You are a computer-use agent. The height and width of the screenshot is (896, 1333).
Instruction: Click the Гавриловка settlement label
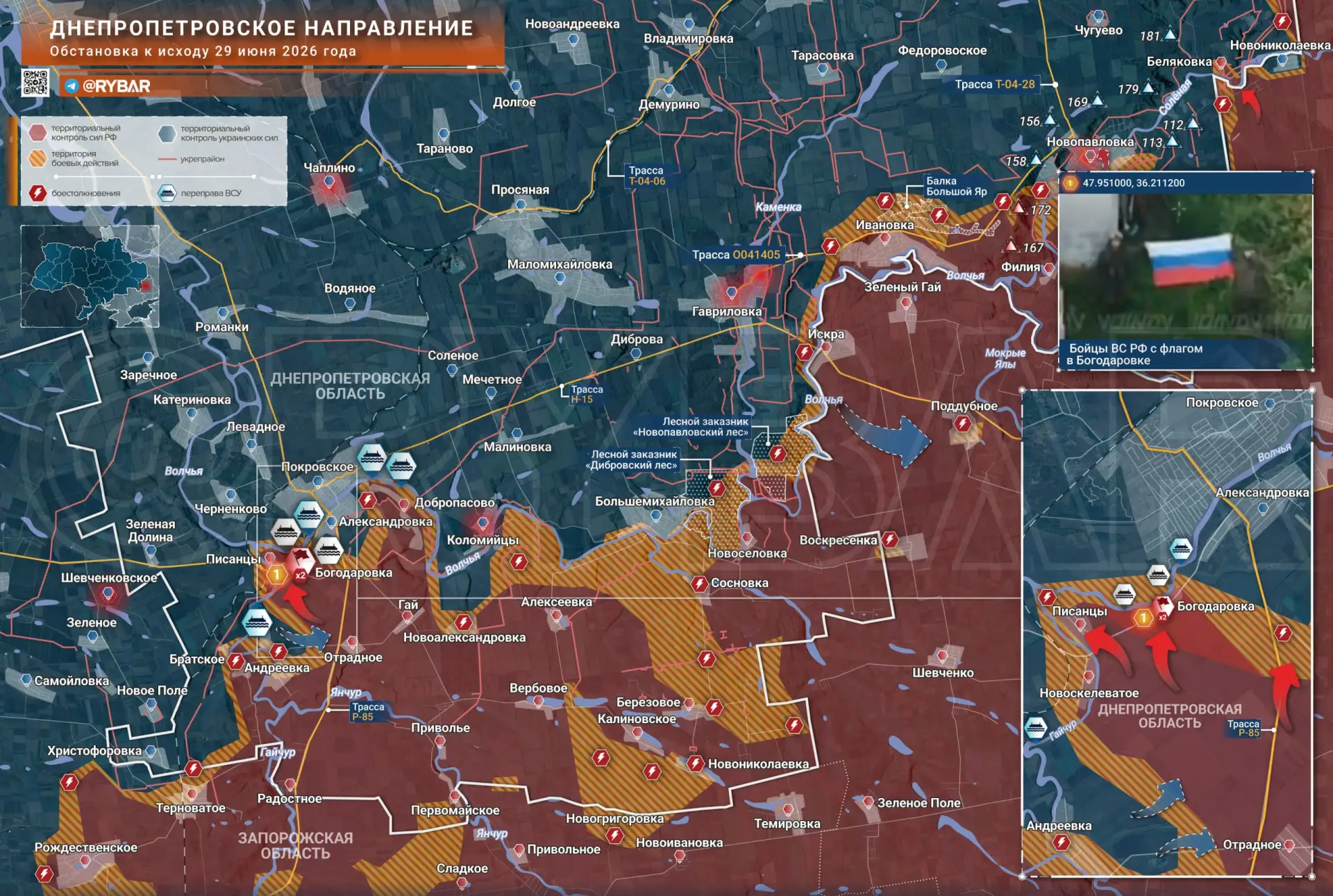click(726, 312)
